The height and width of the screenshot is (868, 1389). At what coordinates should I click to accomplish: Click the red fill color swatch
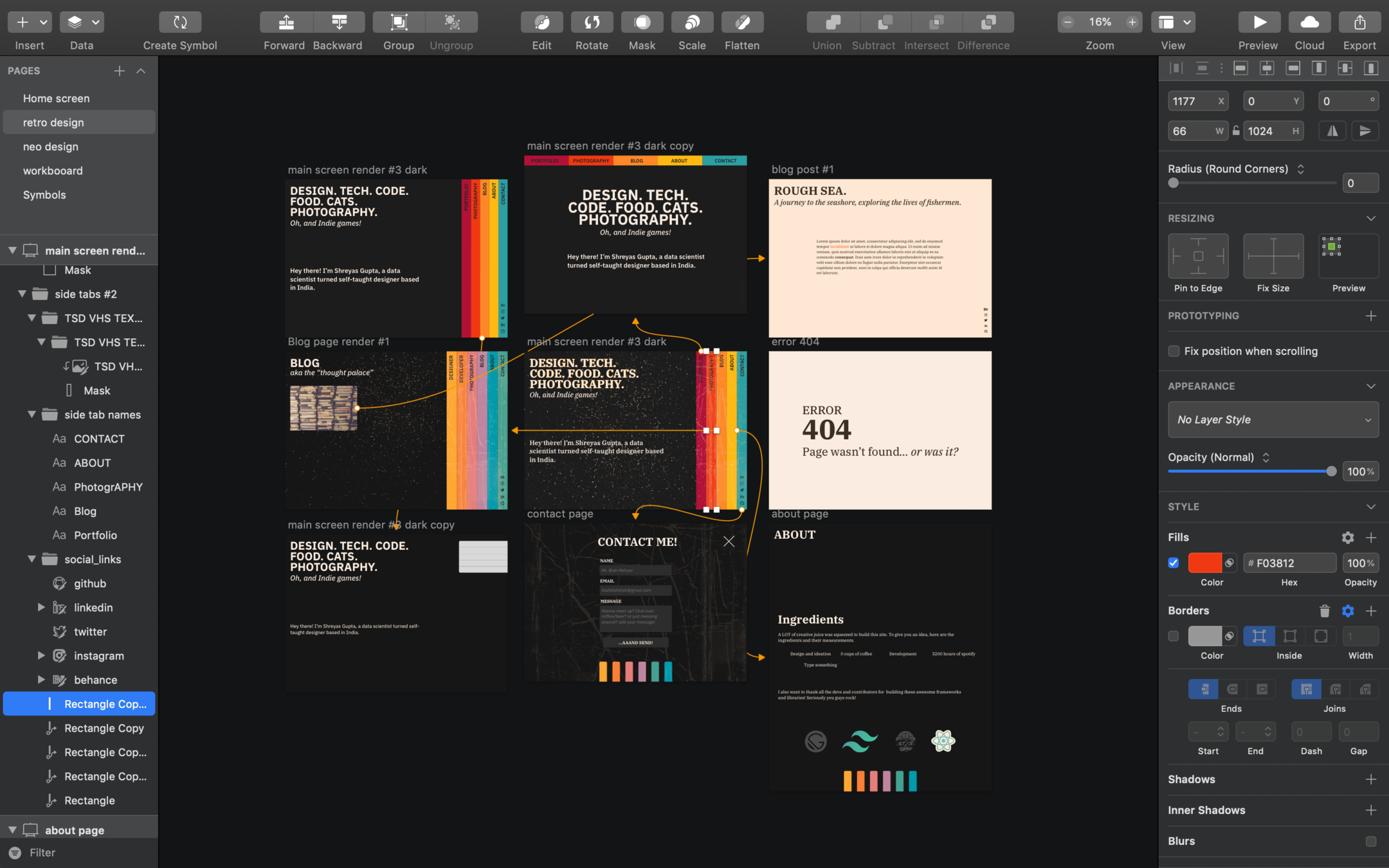(x=1204, y=563)
